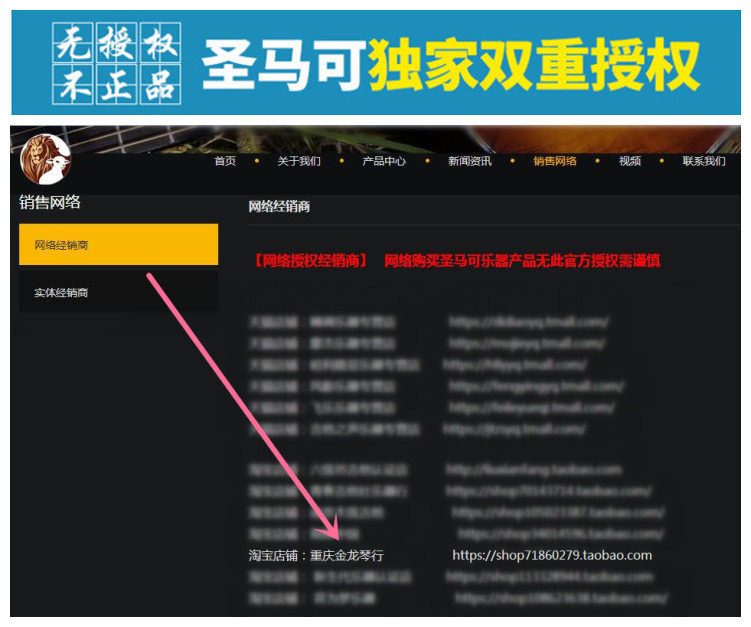751x627 pixels.
Task: Click the 重庆金龙琴行 shop entry
Action: pos(346,556)
